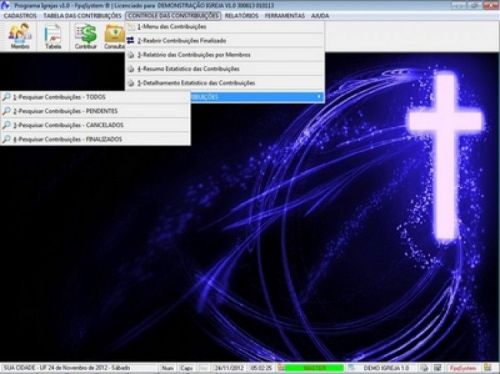Image resolution: width=500 pixels, height=374 pixels.
Task: Select 1-Menu das Contribuições entry
Action: (x=225, y=27)
